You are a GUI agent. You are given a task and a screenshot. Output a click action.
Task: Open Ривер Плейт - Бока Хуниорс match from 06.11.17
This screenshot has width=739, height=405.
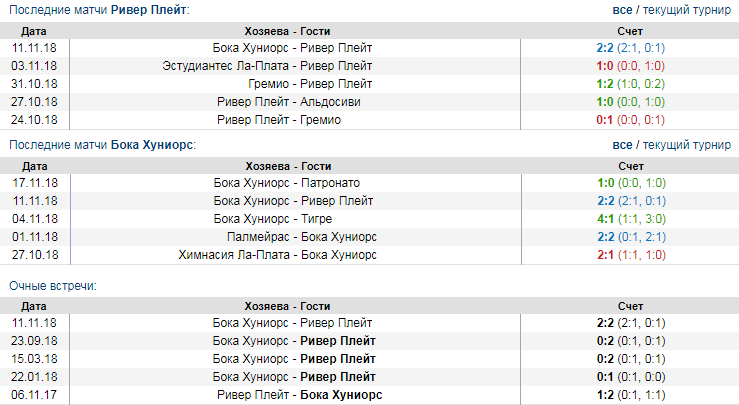pos(299,394)
